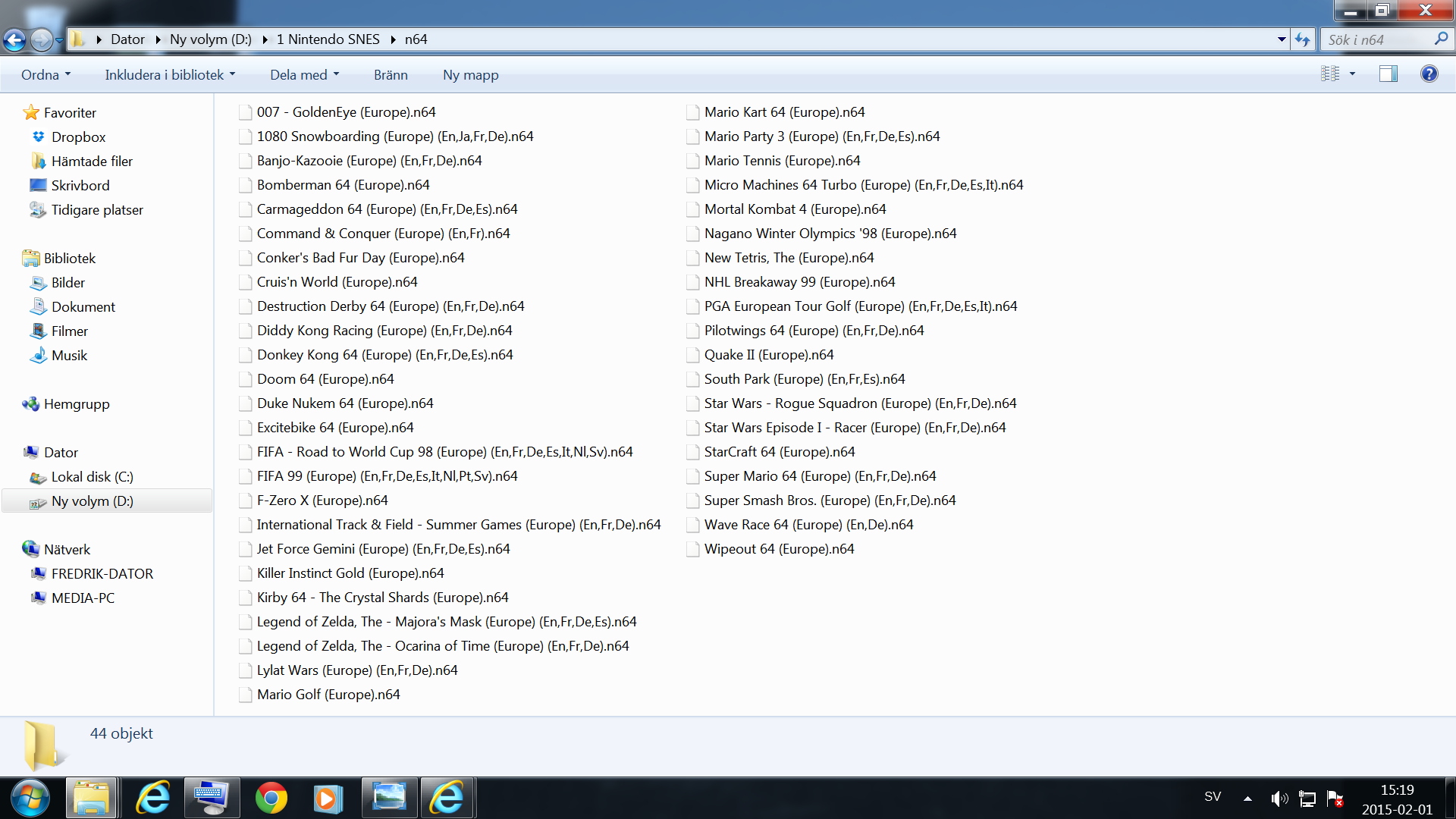The height and width of the screenshot is (819, 1456).
Task: Open the Help question mark icon
Action: coord(1429,74)
